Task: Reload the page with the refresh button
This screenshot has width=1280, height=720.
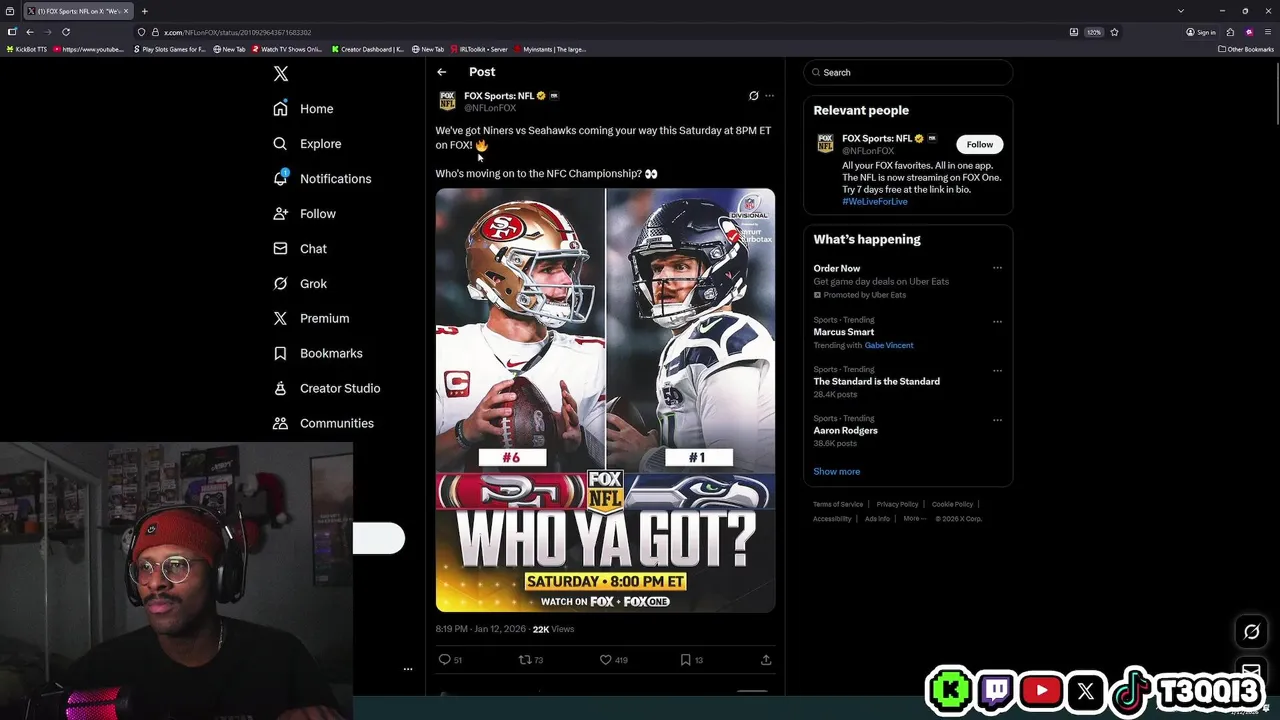Action: (66, 32)
